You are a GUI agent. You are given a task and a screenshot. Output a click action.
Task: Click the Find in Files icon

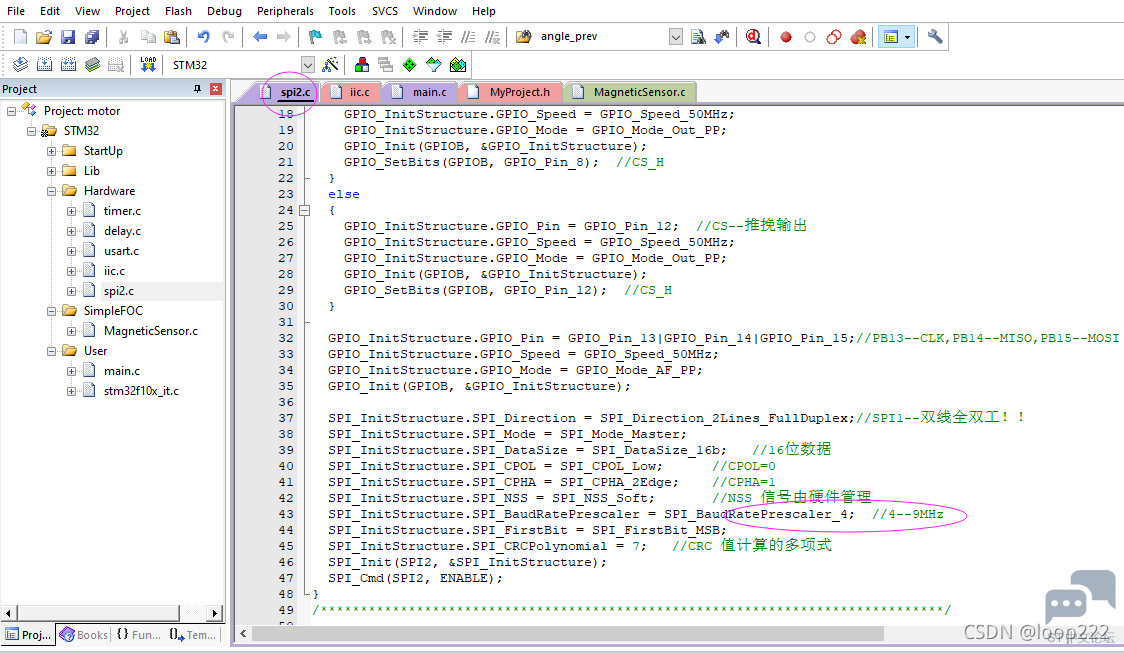tap(697, 37)
